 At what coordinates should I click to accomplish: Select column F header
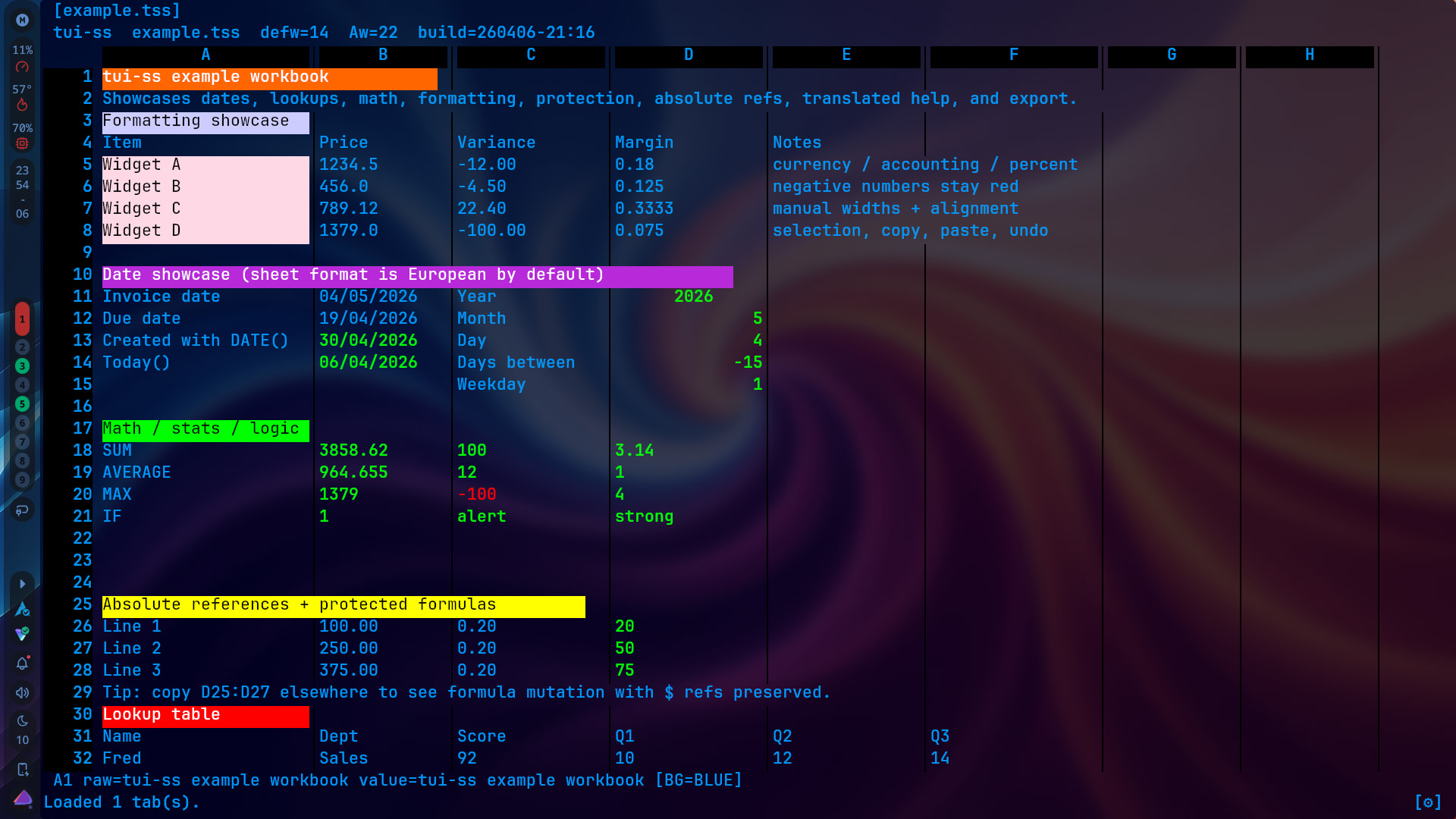point(1013,55)
